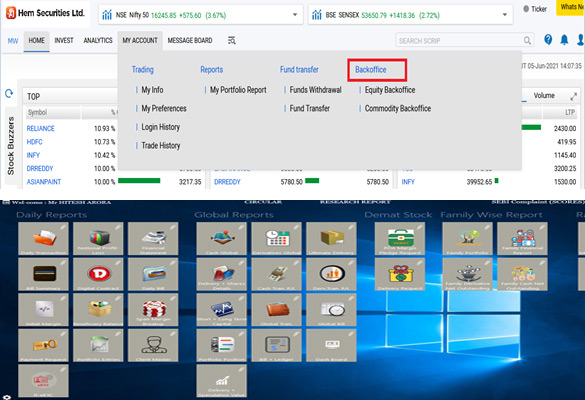This screenshot has width=585, height=400.
Task: Open the R-eKYC tile
Action: click(43, 381)
